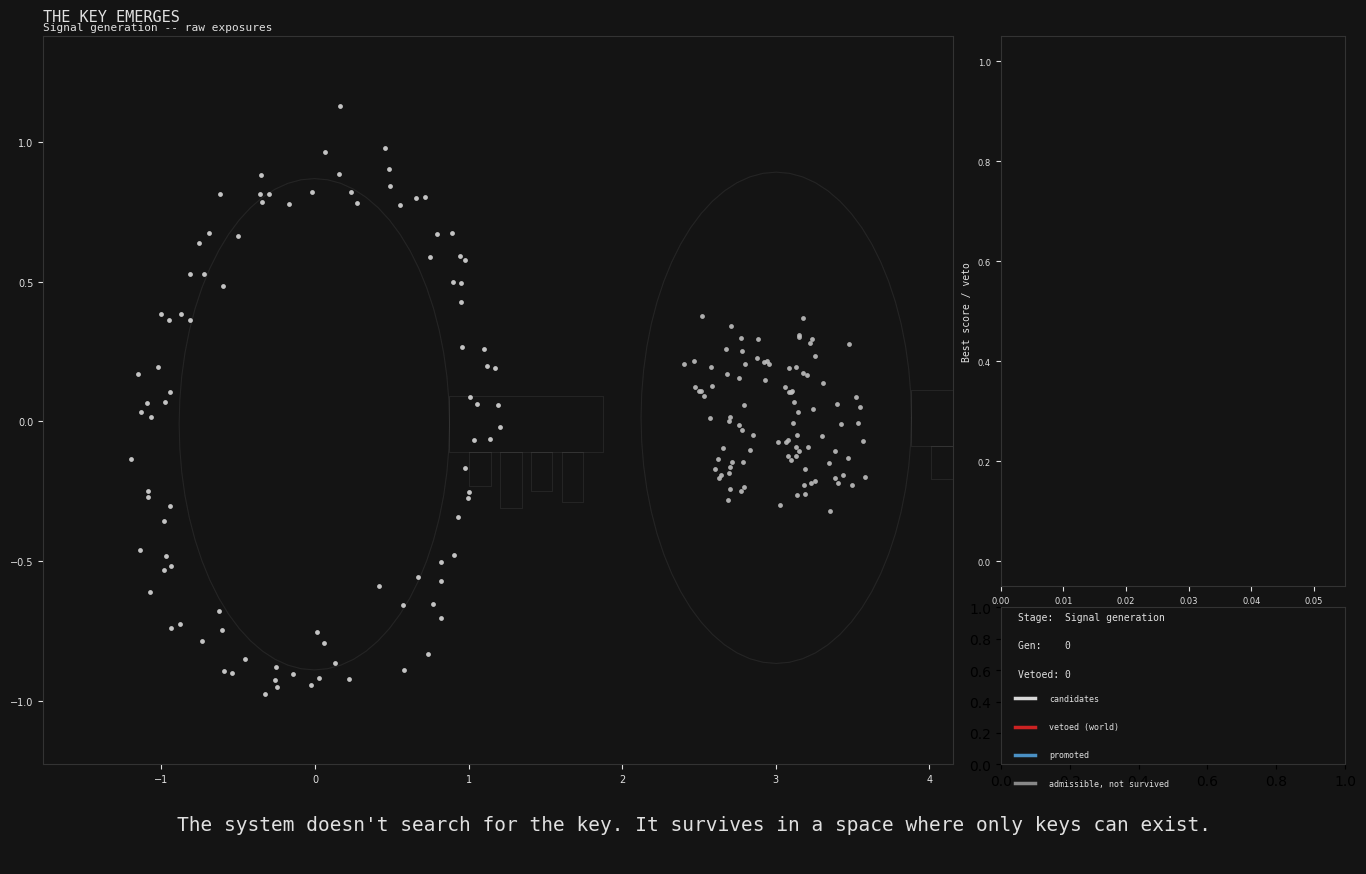Screen dimensions: 1366x874
Task: Click the 'Signal generation -- raw exposures' subtitle
Action: pos(157,28)
